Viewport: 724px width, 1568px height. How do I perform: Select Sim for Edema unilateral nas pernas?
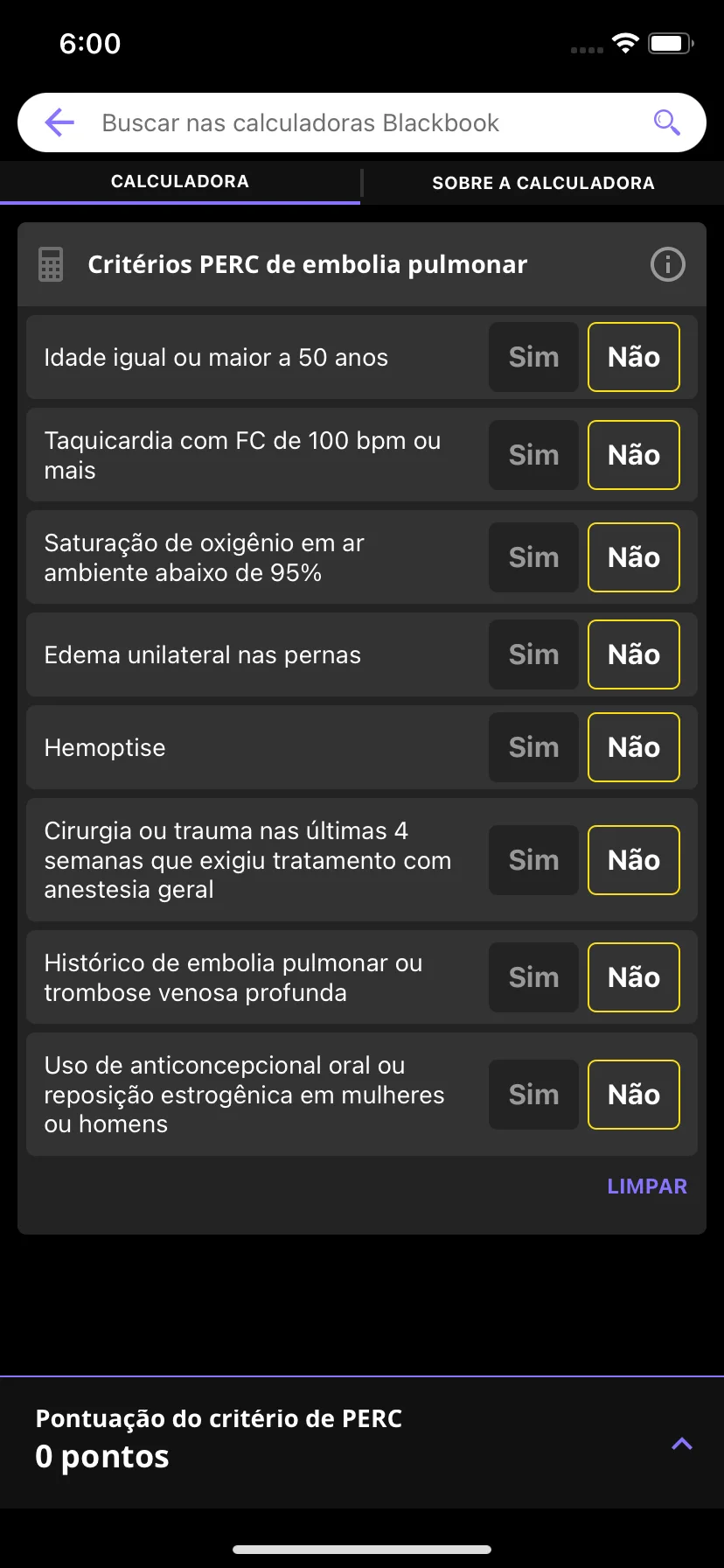point(533,654)
